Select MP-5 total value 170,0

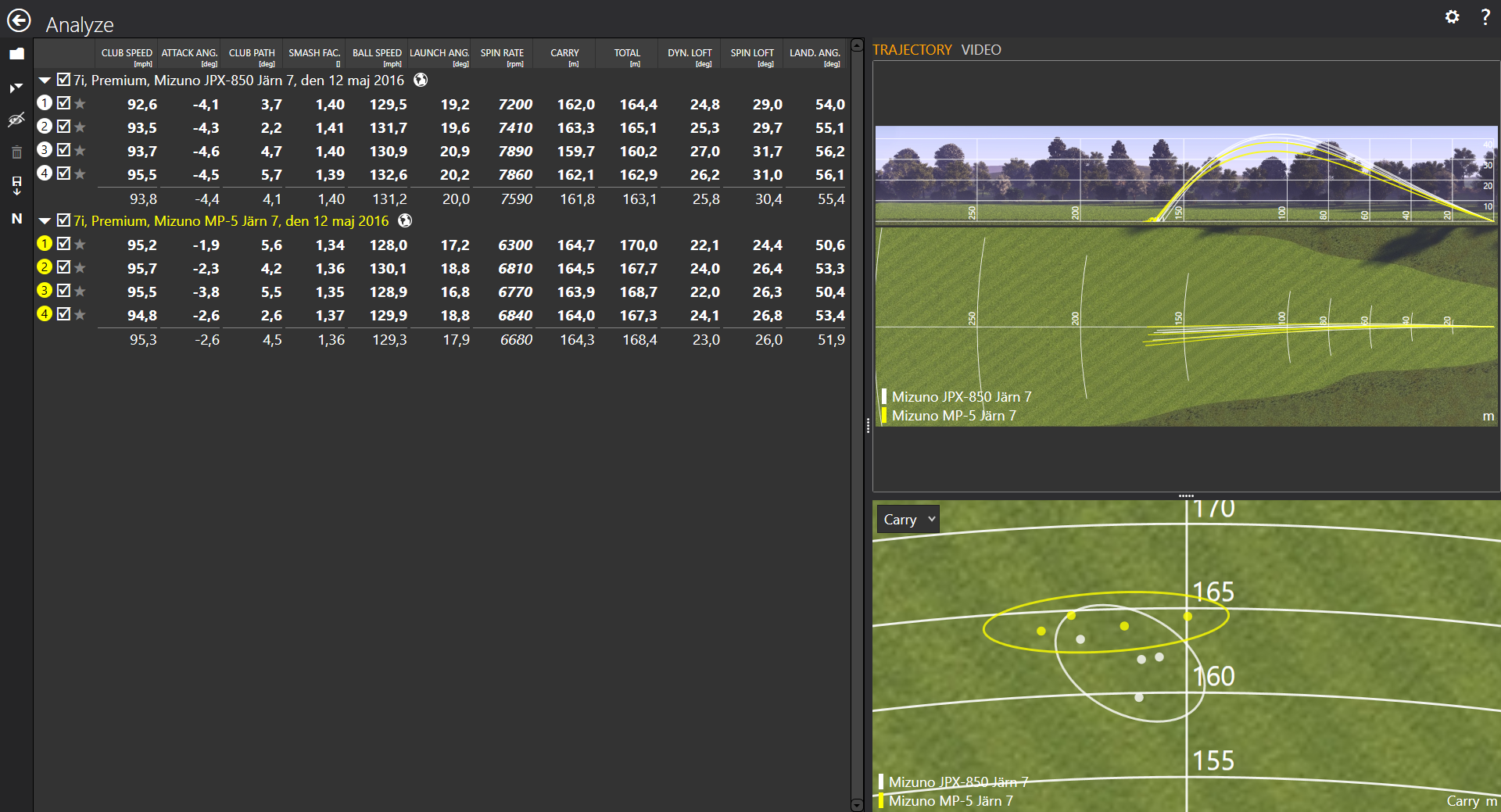pyautogui.click(x=639, y=245)
